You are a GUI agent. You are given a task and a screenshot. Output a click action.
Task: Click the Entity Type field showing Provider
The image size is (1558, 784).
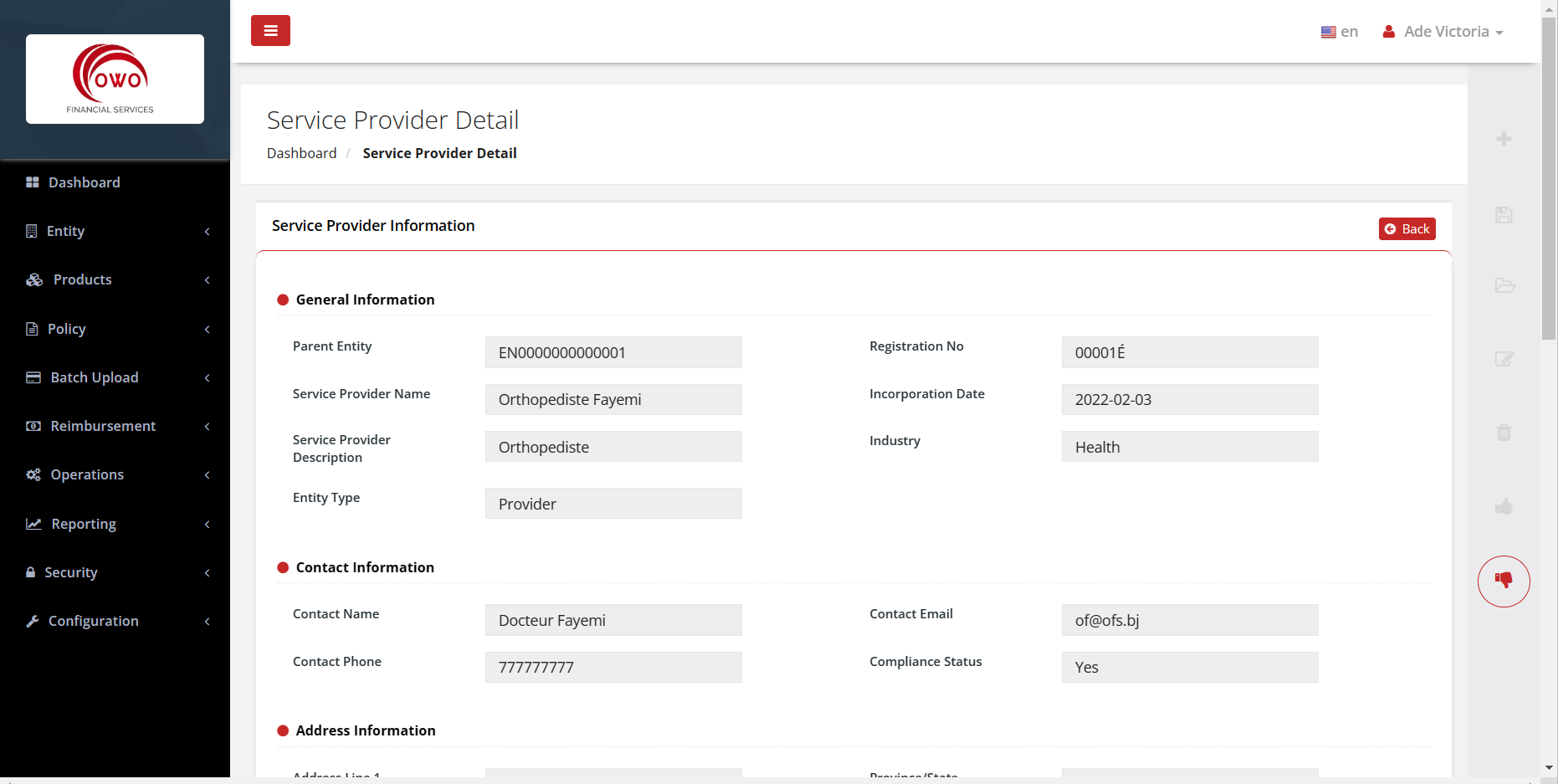click(x=613, y=504)
